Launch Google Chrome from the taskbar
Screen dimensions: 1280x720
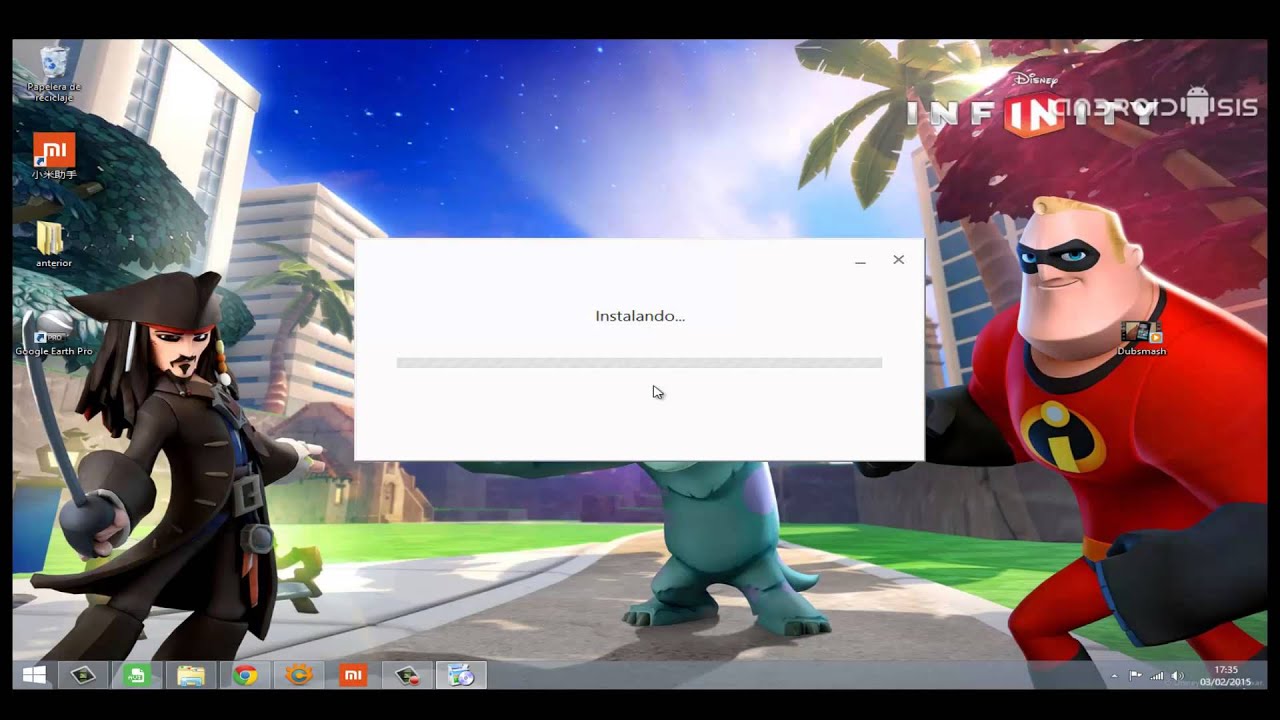click(245, 676)
